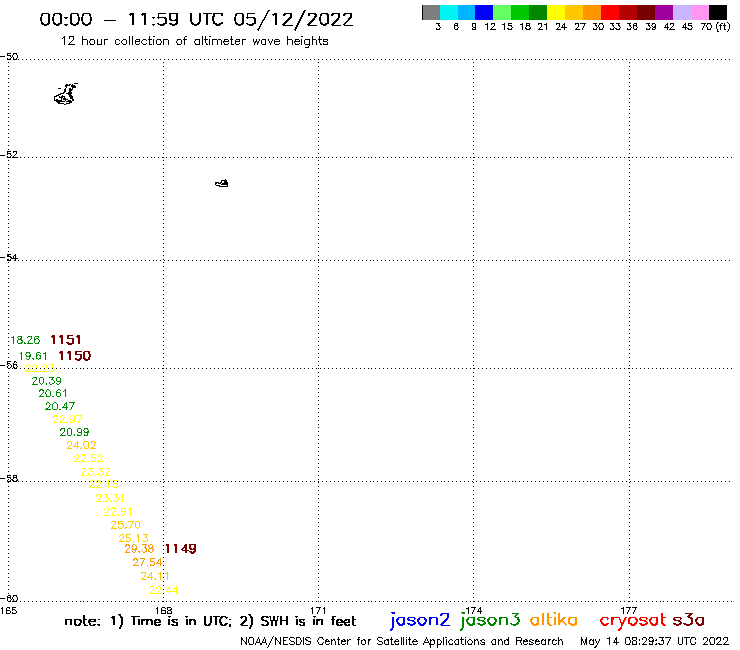Click the date range title at top

click(196, 19)
